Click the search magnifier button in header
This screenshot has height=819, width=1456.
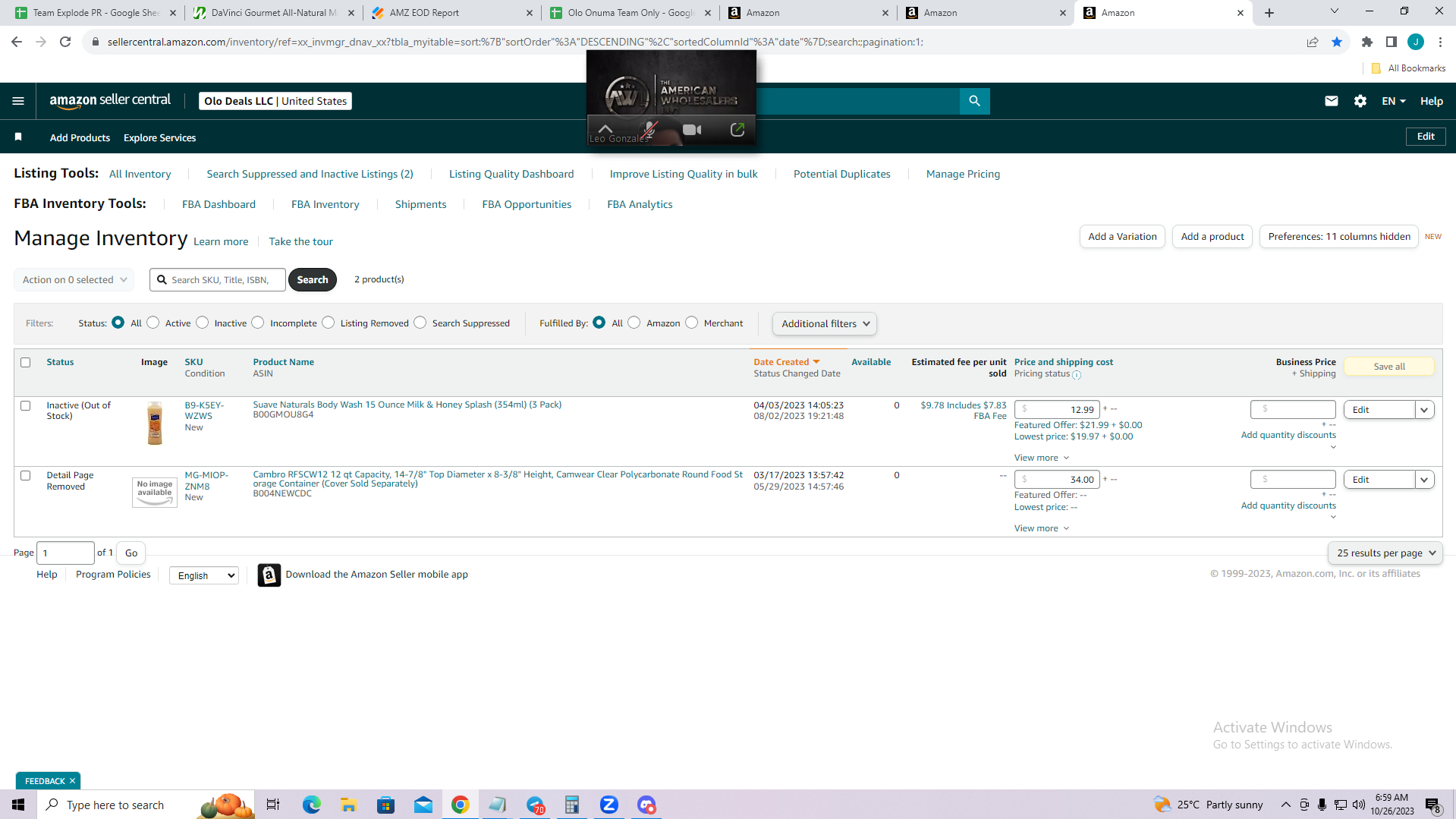point(974,101)
